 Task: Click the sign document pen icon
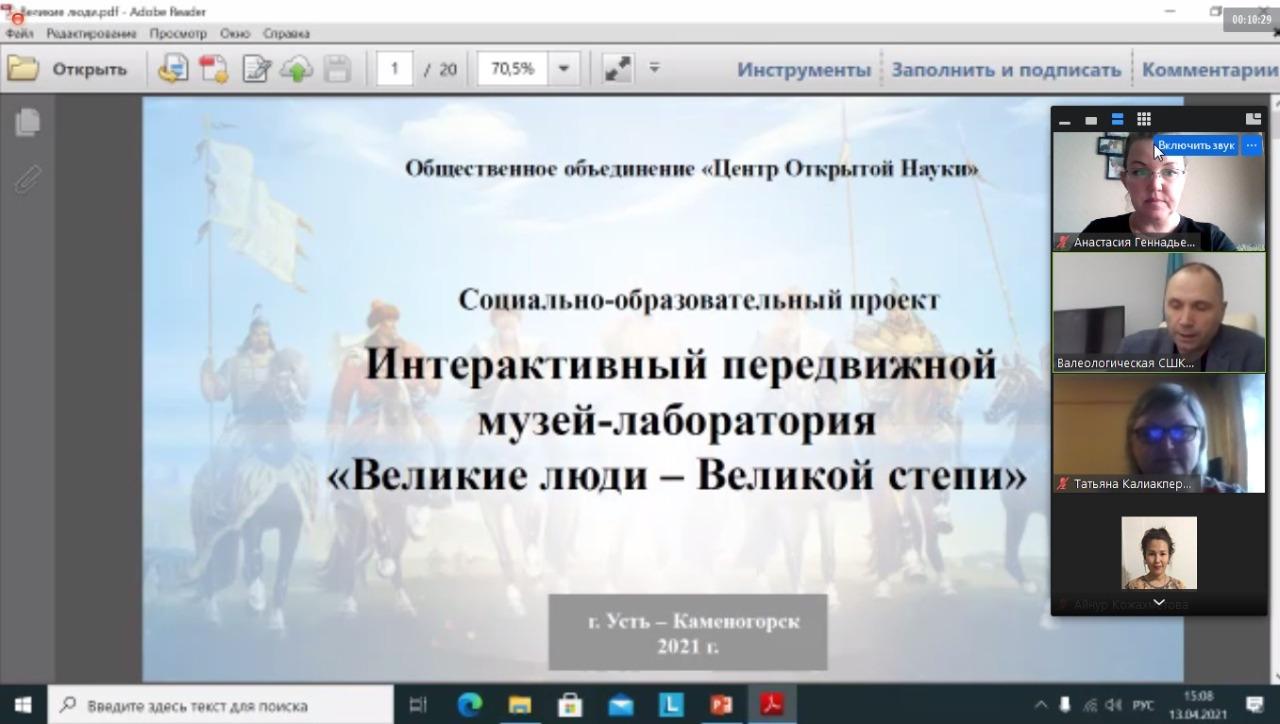point(256,69)
